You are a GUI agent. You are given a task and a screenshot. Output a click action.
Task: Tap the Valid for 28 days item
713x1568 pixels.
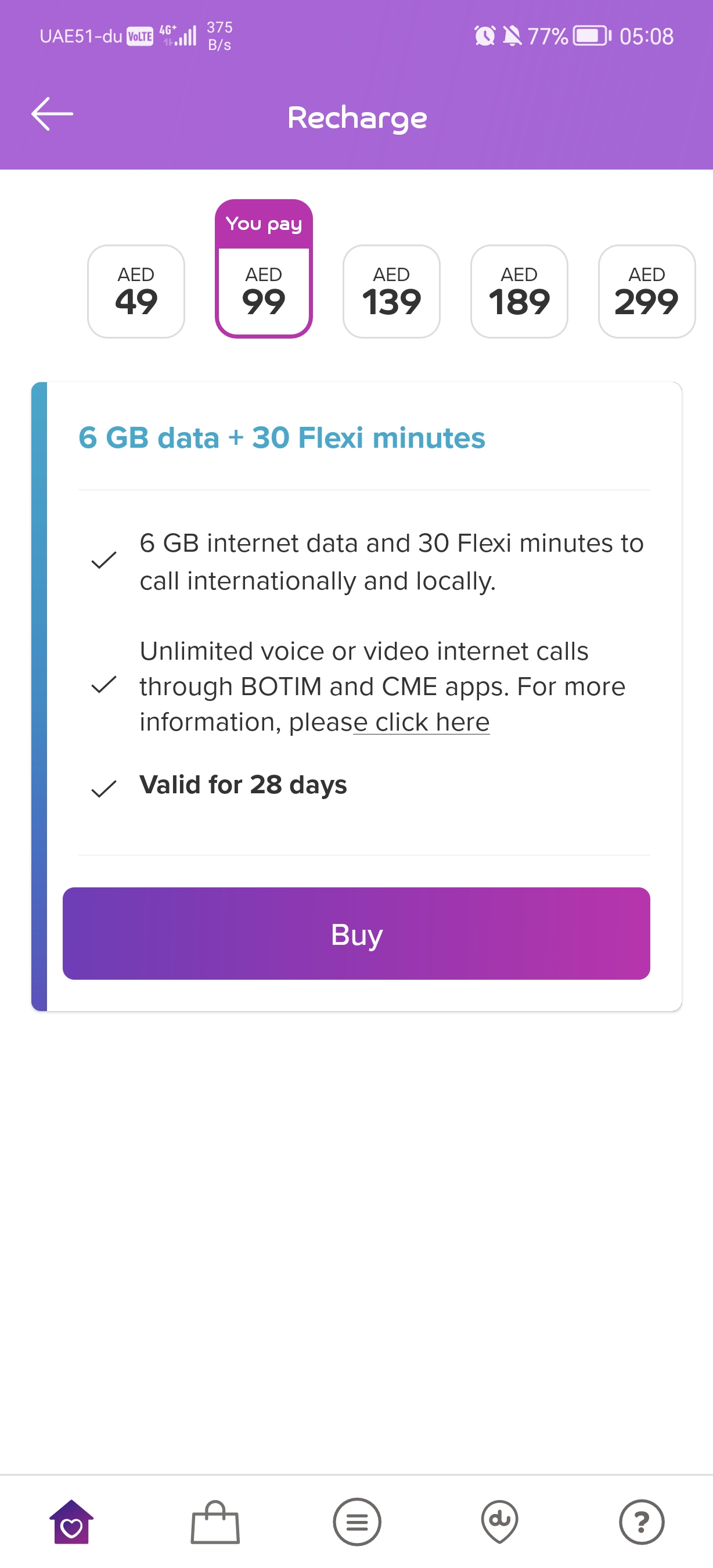point(243,785)
